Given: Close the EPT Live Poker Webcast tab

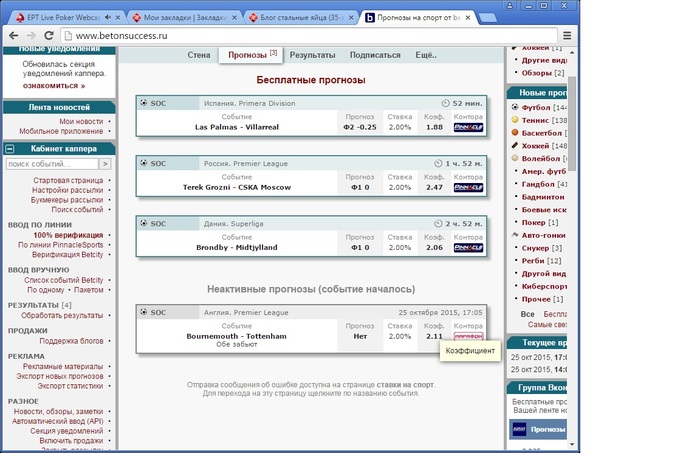Looking at the screenshot, I should coord(118,17).
